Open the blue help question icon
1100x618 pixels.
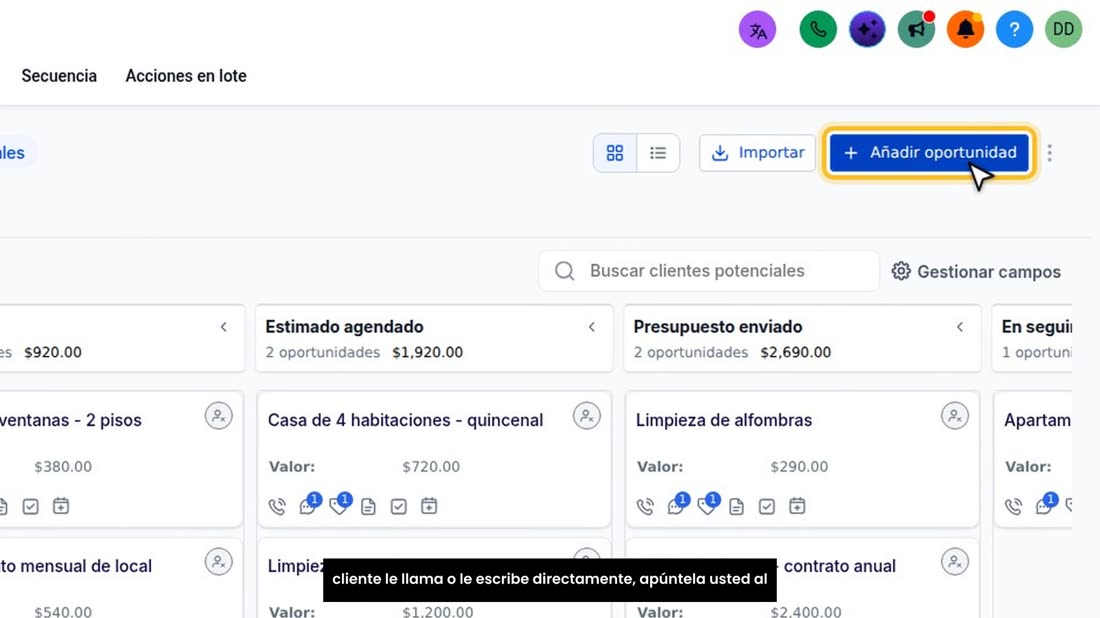[x=1014, y=29]
